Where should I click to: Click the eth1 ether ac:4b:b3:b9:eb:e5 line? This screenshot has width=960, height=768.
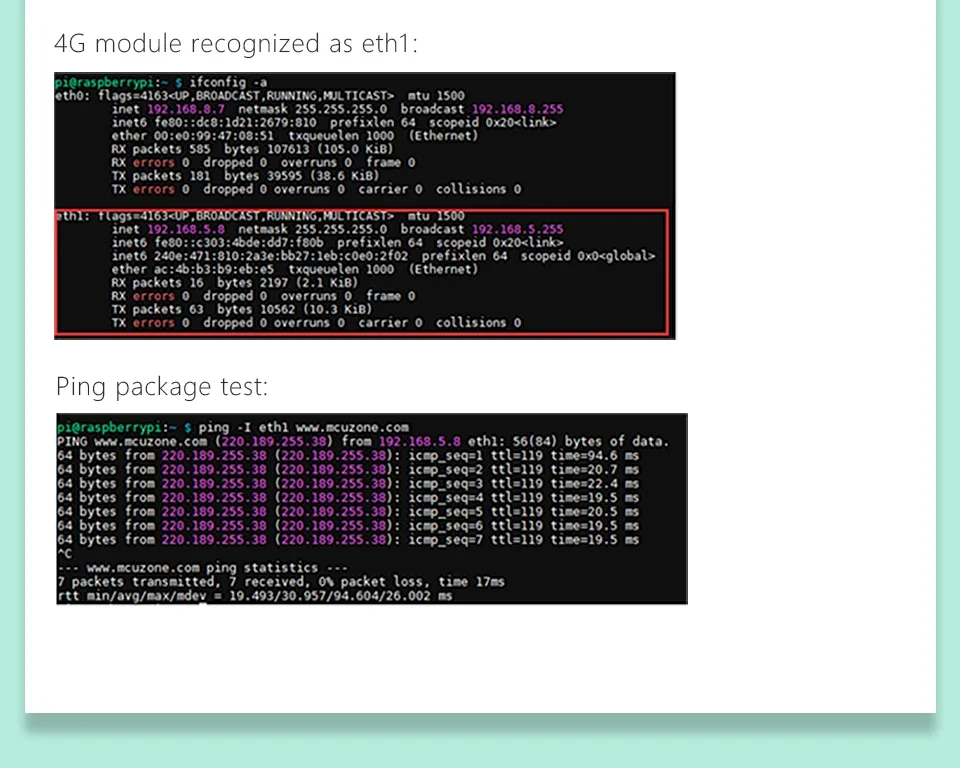[294, 270]
